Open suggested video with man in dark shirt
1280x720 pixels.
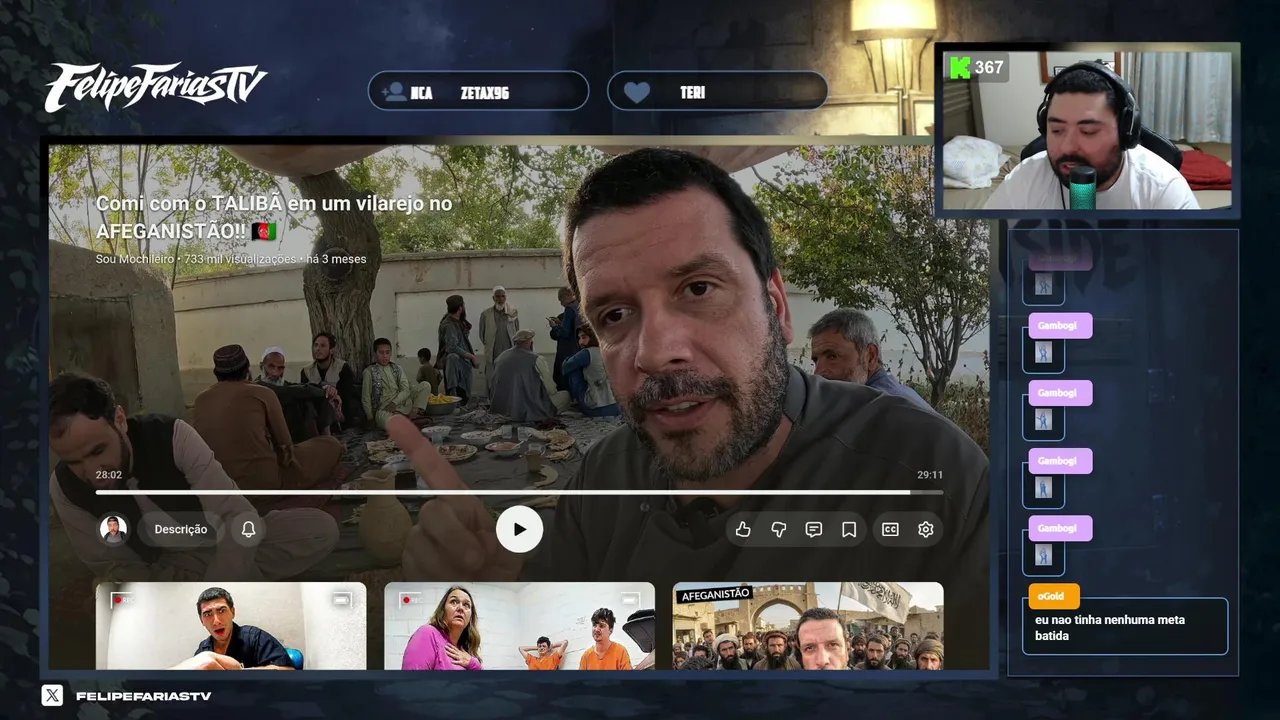click(x=231, y=626)
